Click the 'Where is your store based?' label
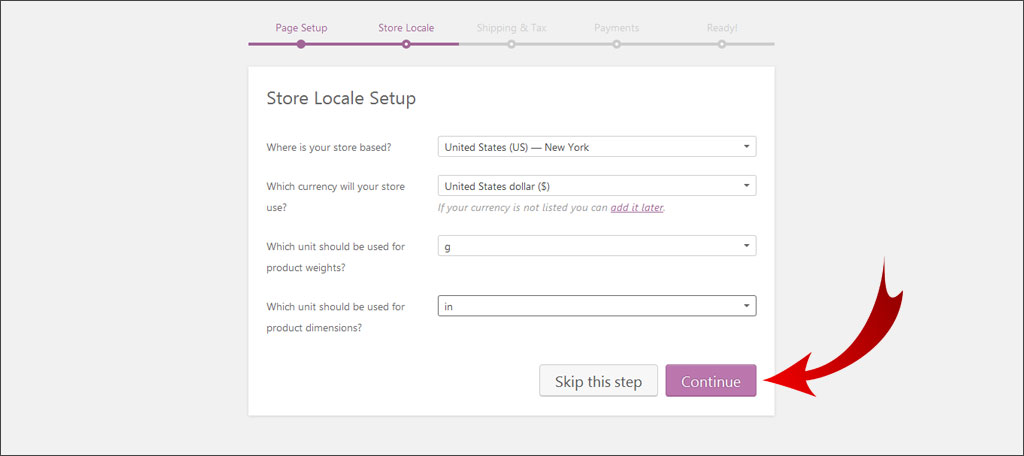 (x=329, y=147)
